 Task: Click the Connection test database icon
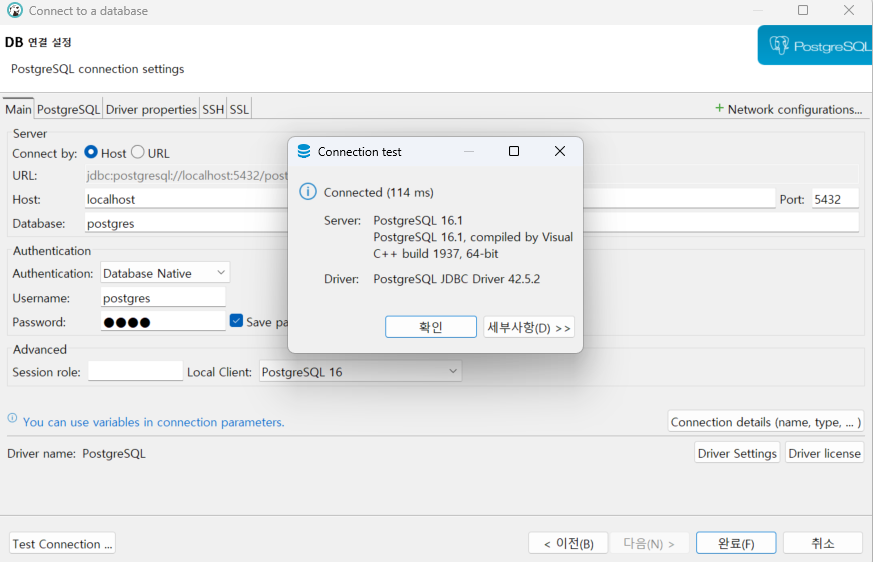pos(304,152)
